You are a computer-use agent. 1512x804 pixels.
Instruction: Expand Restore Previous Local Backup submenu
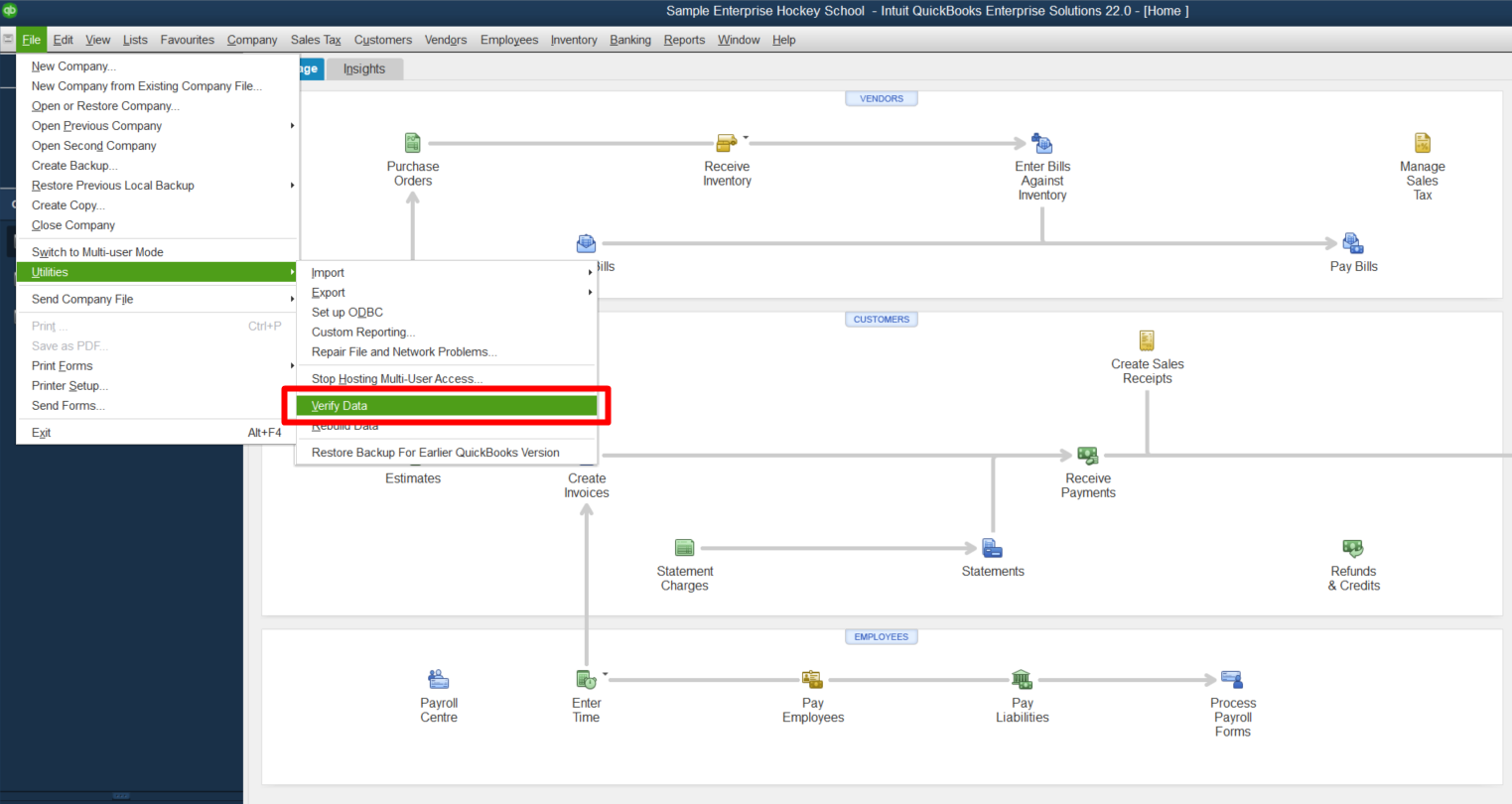(292, 186)
